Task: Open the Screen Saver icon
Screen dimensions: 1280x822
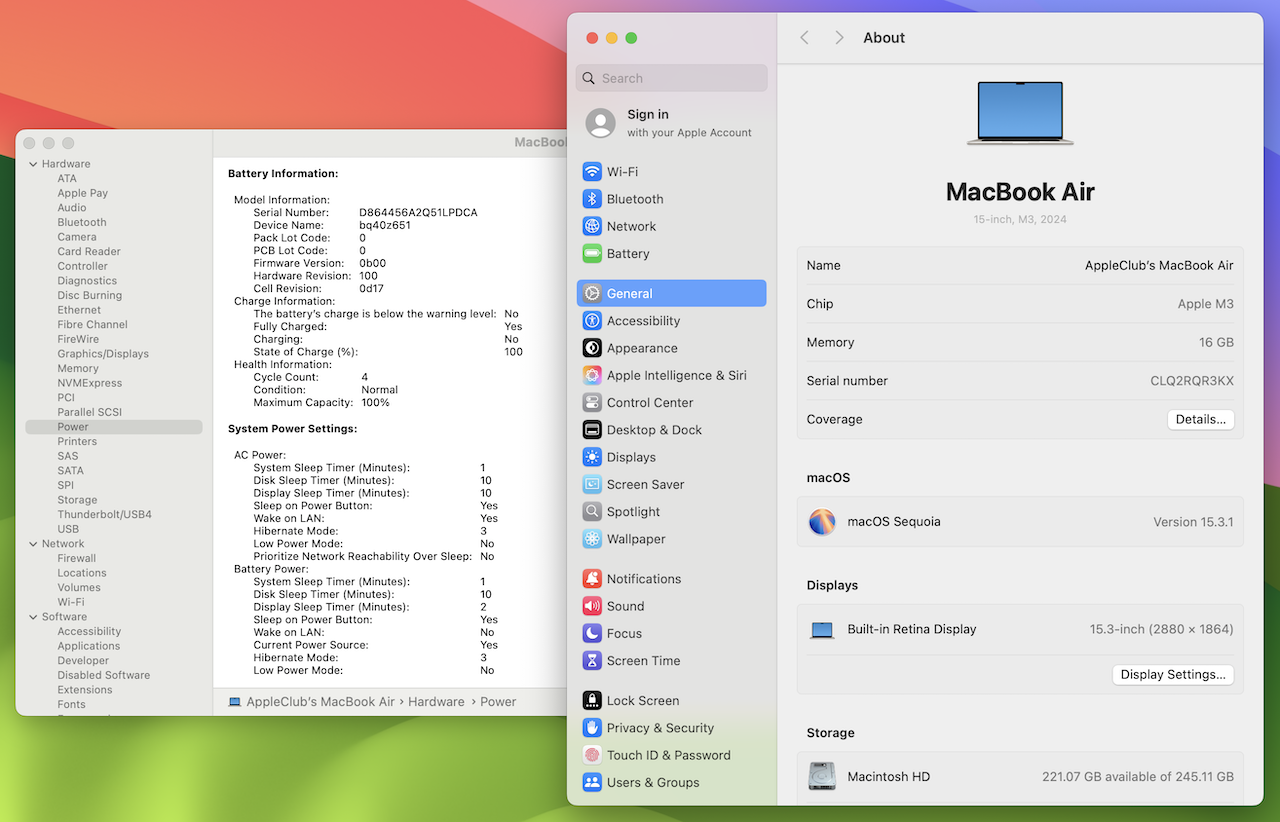Action: [592, 484]
